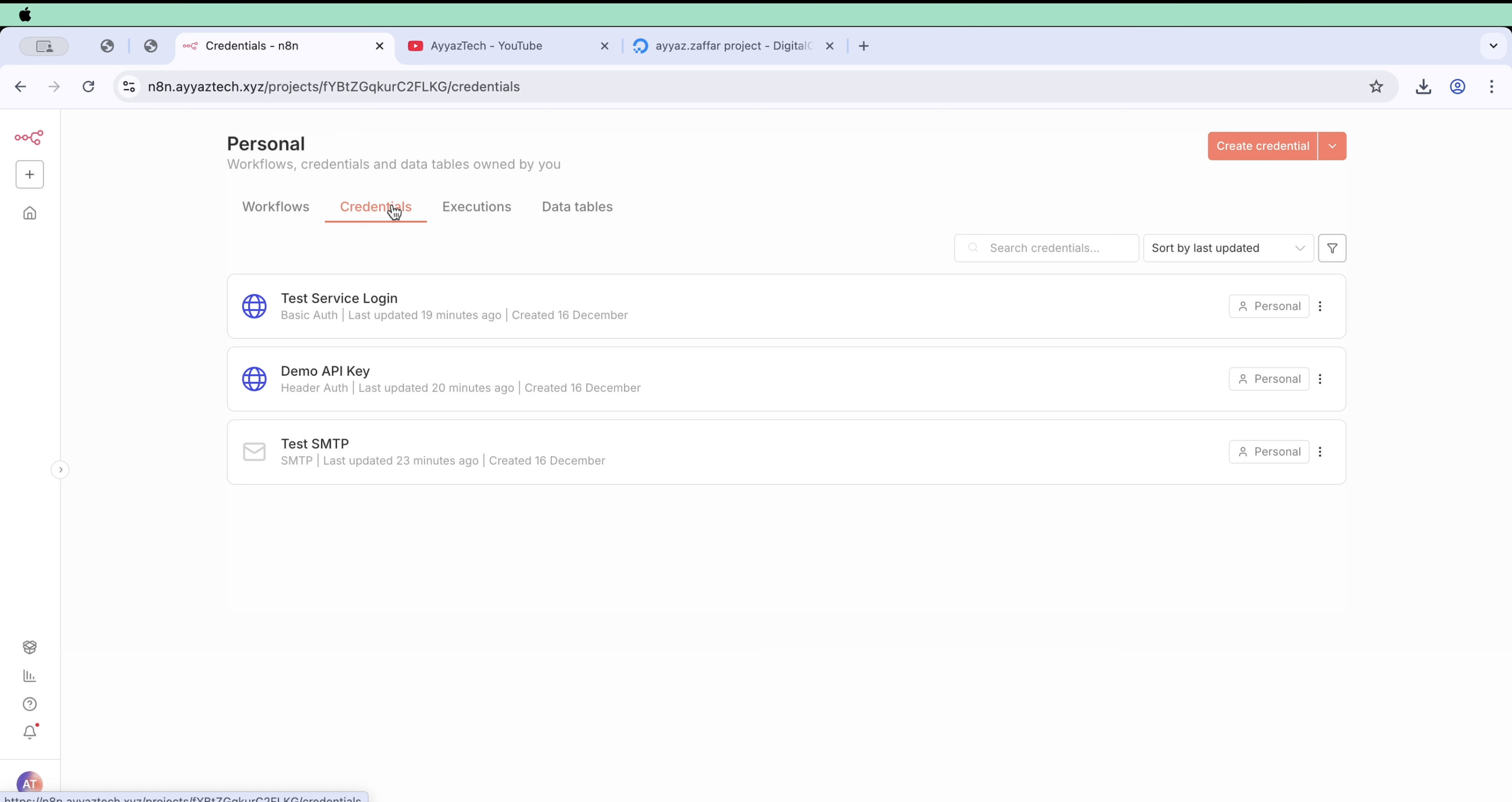This screenshot has width=1512, height=802.
Task: Click the Create credential button
Action: click(x=1262, y=146)
